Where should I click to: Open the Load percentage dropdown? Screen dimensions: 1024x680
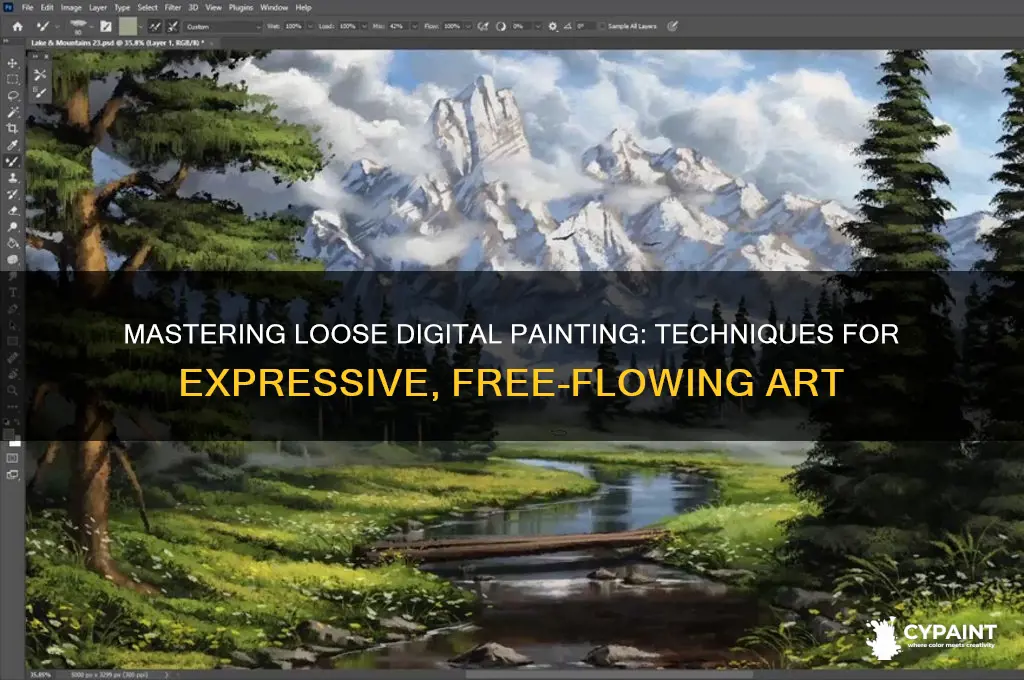362,27
